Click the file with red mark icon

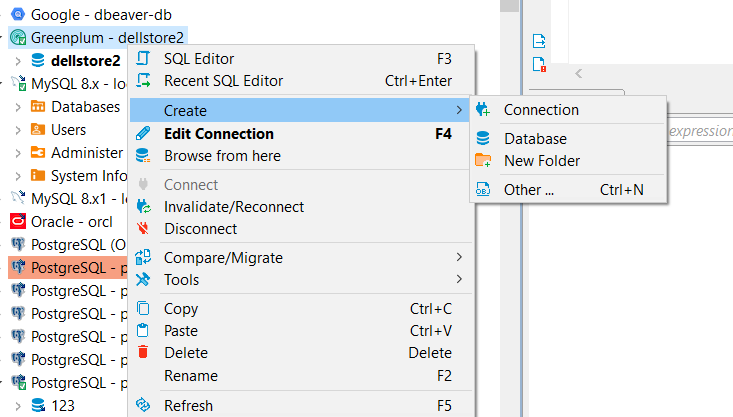[539, 65]
